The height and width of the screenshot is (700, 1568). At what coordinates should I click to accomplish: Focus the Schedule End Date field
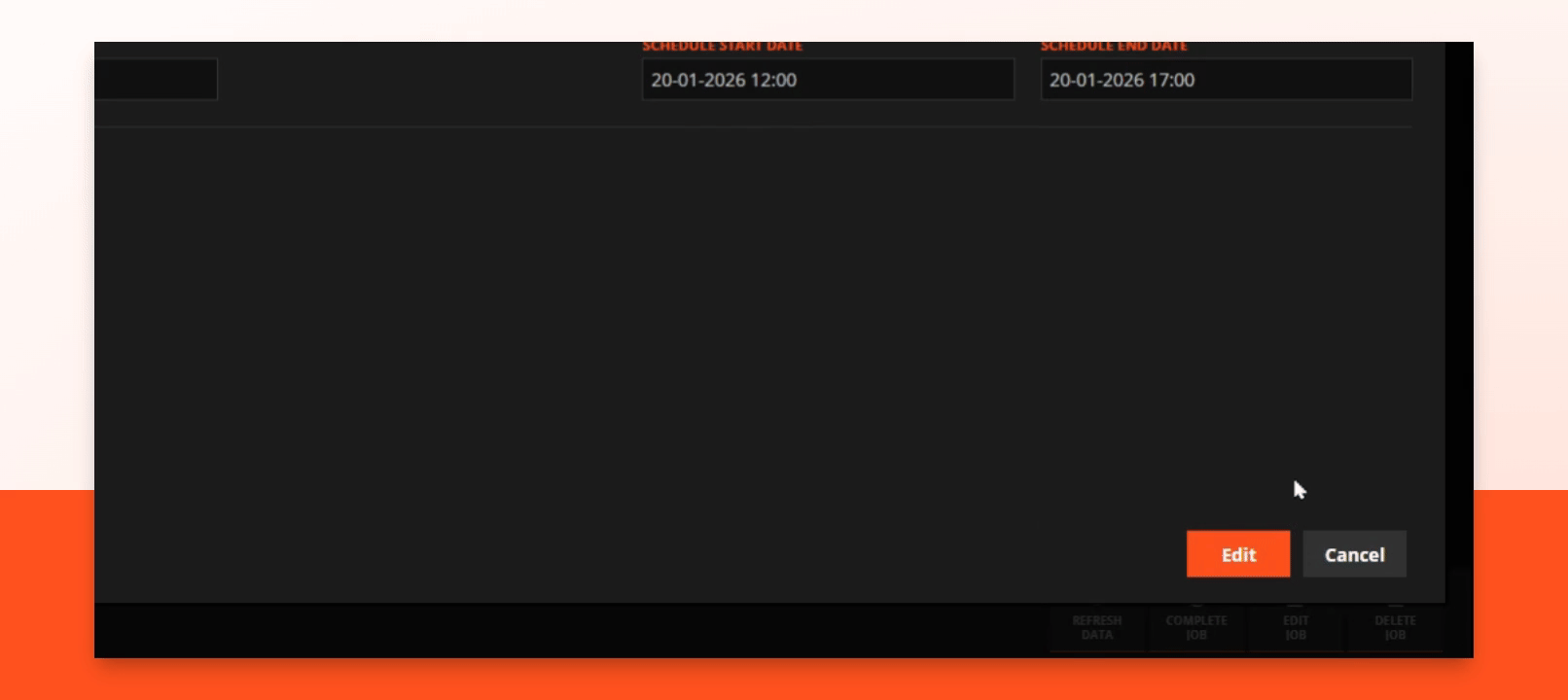click(x=1227, y=80)
